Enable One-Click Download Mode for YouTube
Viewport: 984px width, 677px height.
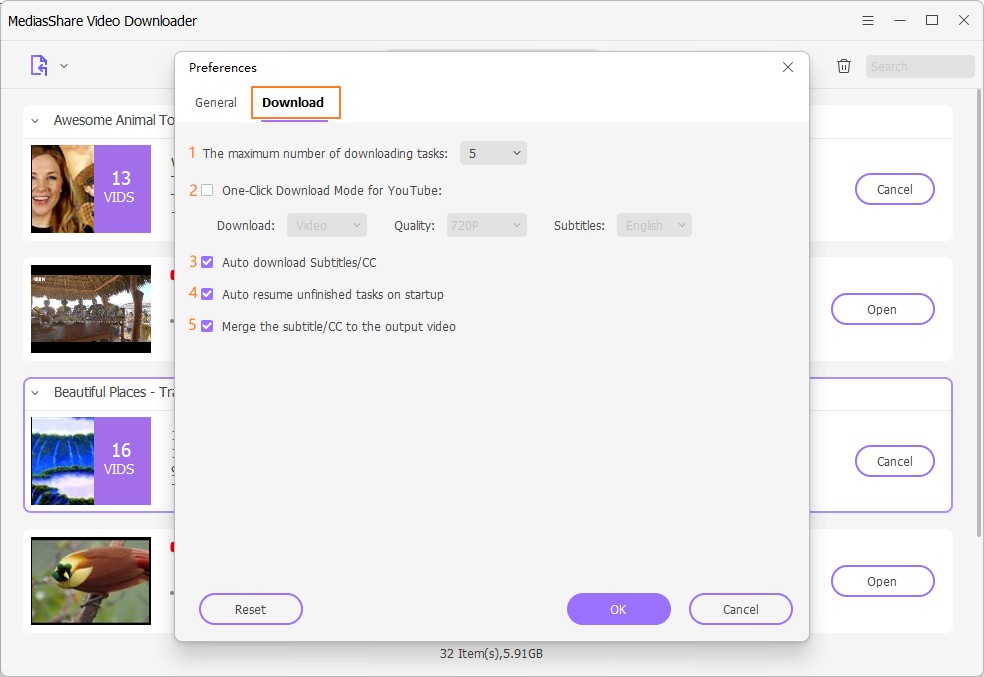(x=207, y=190)
